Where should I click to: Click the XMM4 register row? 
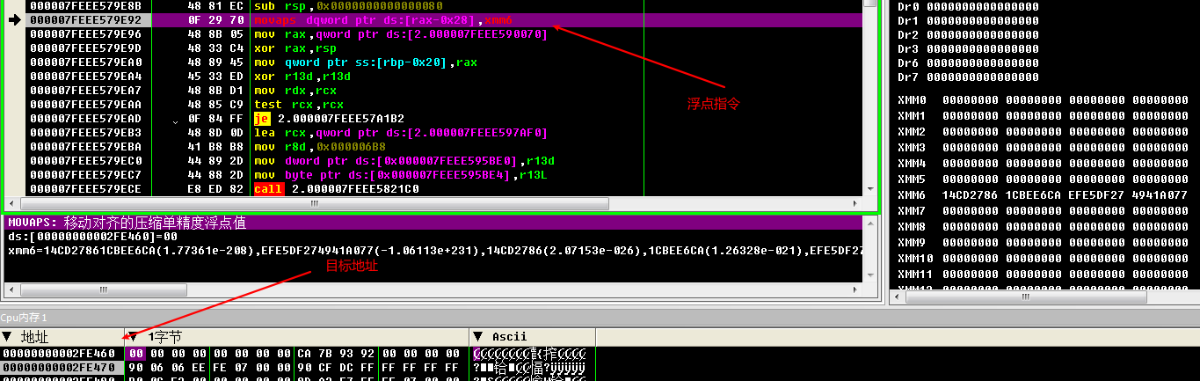click(x=1043, y=163)
